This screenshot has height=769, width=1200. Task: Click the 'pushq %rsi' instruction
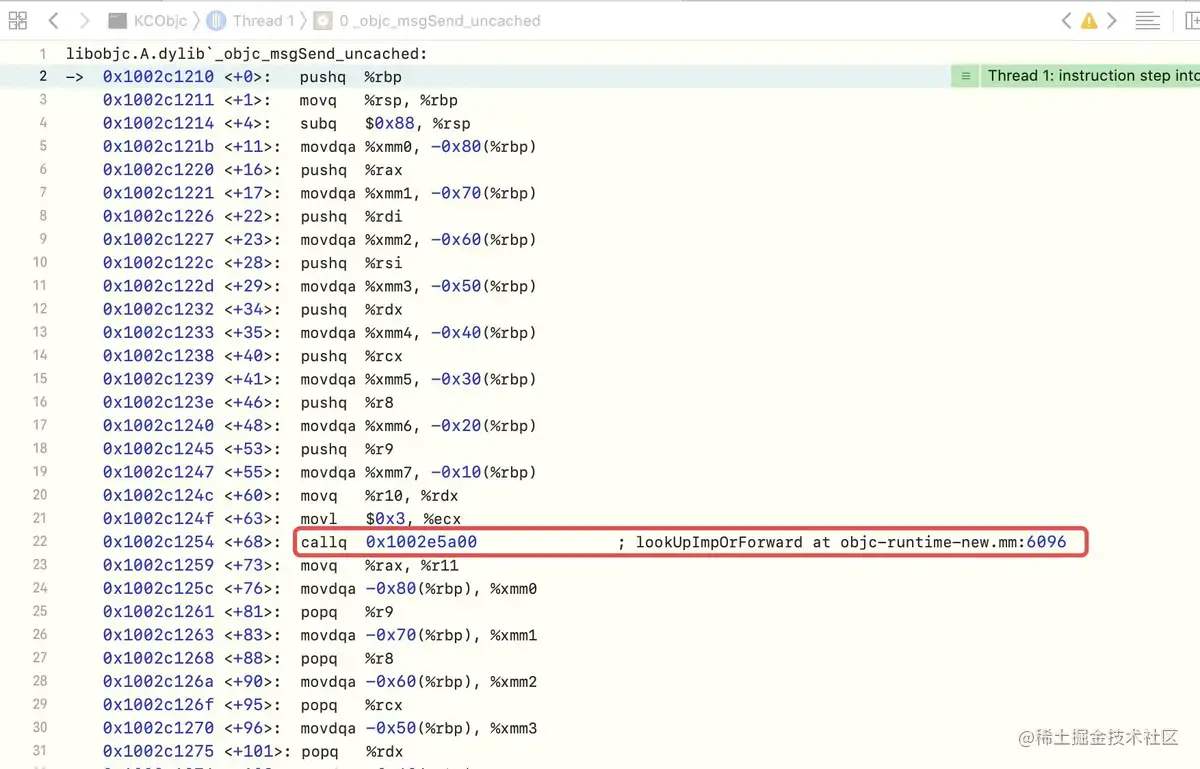(x=351, y=263)
